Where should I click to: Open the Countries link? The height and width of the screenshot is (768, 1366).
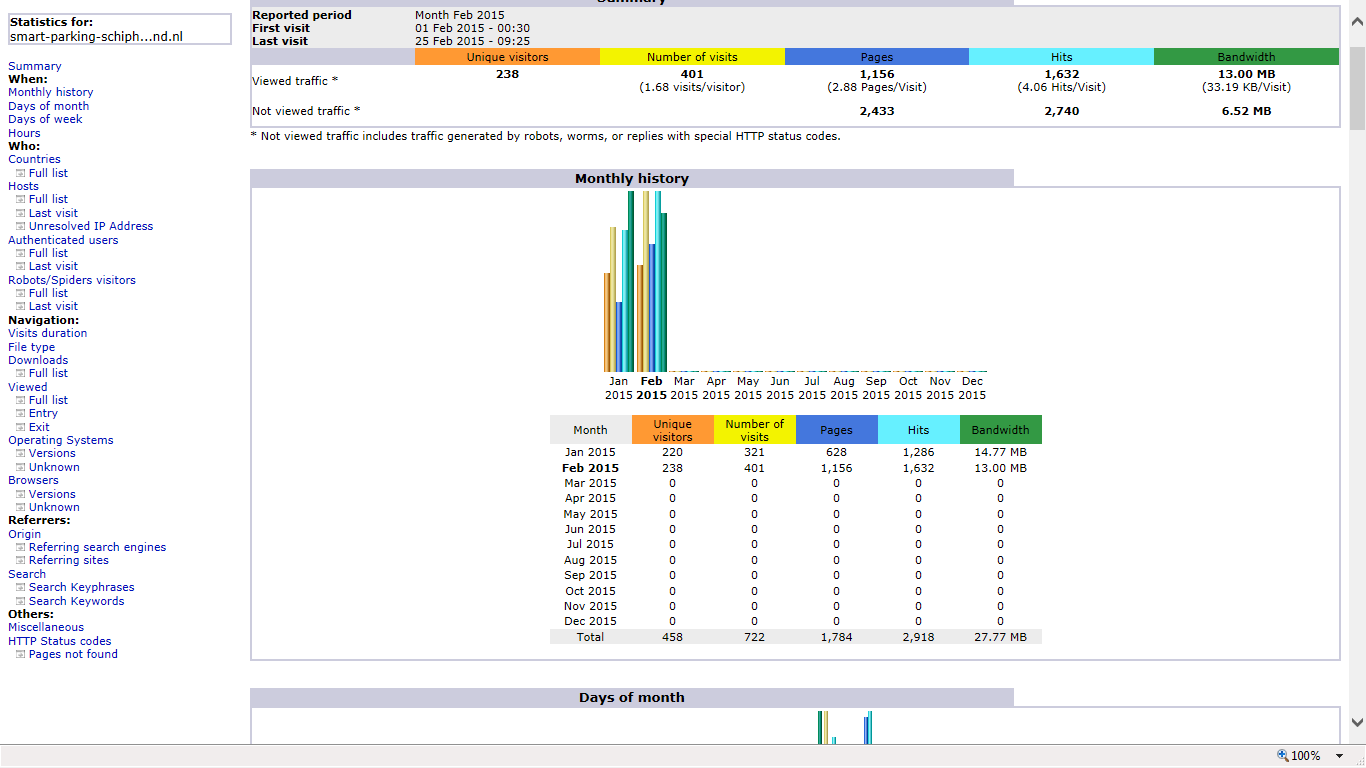coord(35,159)
